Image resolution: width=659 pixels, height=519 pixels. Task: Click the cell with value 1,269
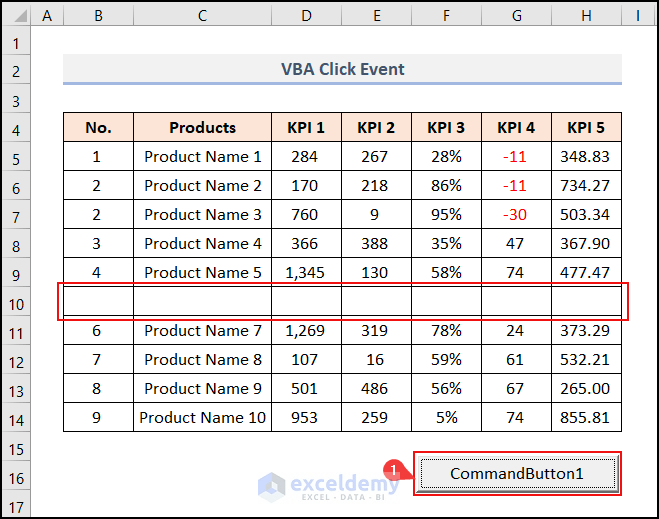coord(306,330)
